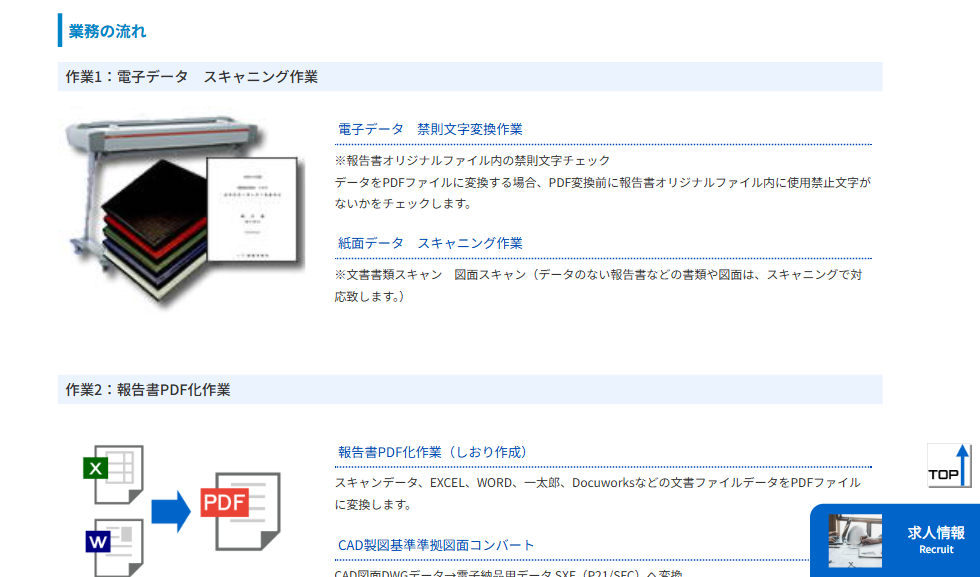
Task: Open 紙面データ スキャニング作業 link
Action: point(430,243)
